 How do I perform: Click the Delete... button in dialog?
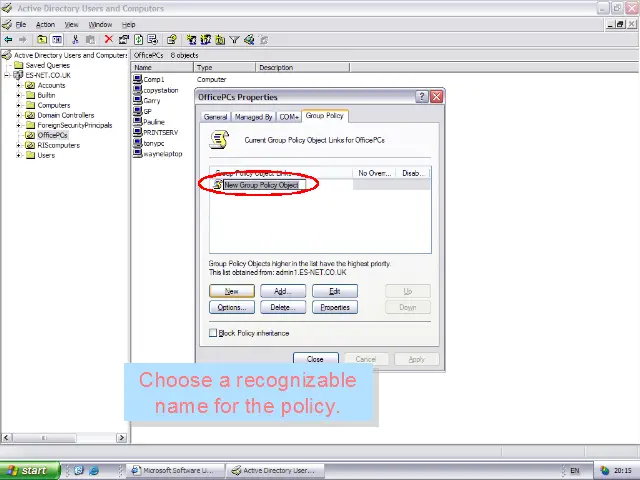(283, 307)
